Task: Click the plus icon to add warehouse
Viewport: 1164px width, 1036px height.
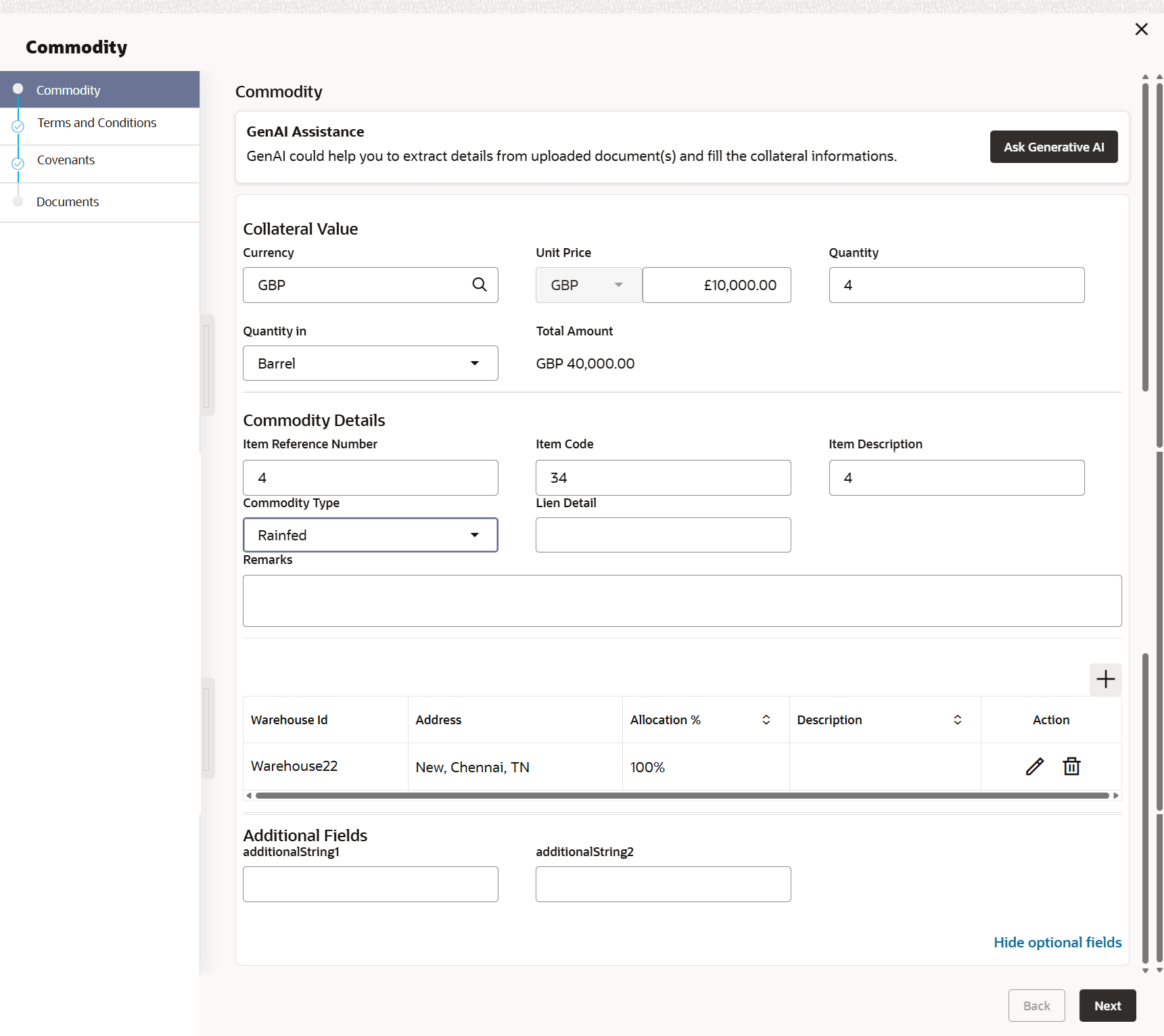Action: (1105, 679)
